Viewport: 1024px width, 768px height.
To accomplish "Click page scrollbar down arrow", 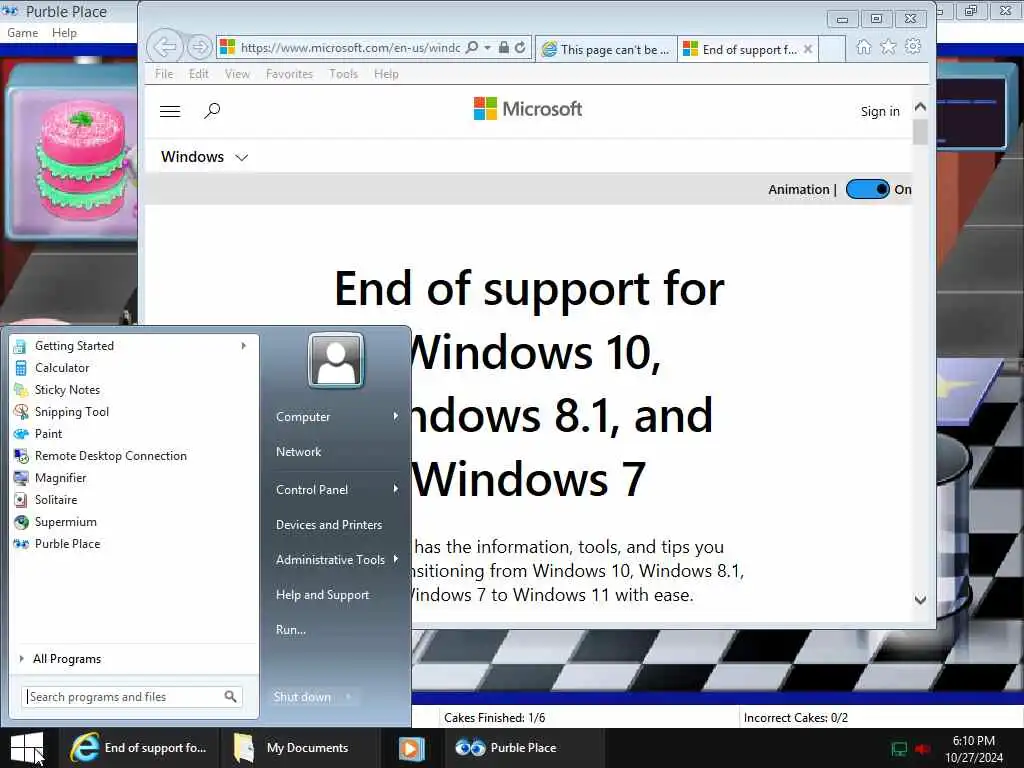I will (920, 600).
